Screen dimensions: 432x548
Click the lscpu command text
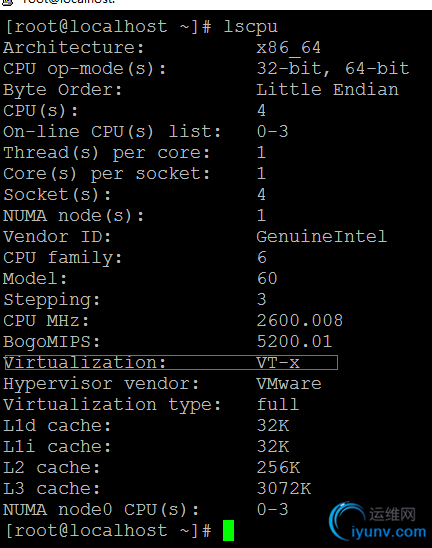coord(250,27)
